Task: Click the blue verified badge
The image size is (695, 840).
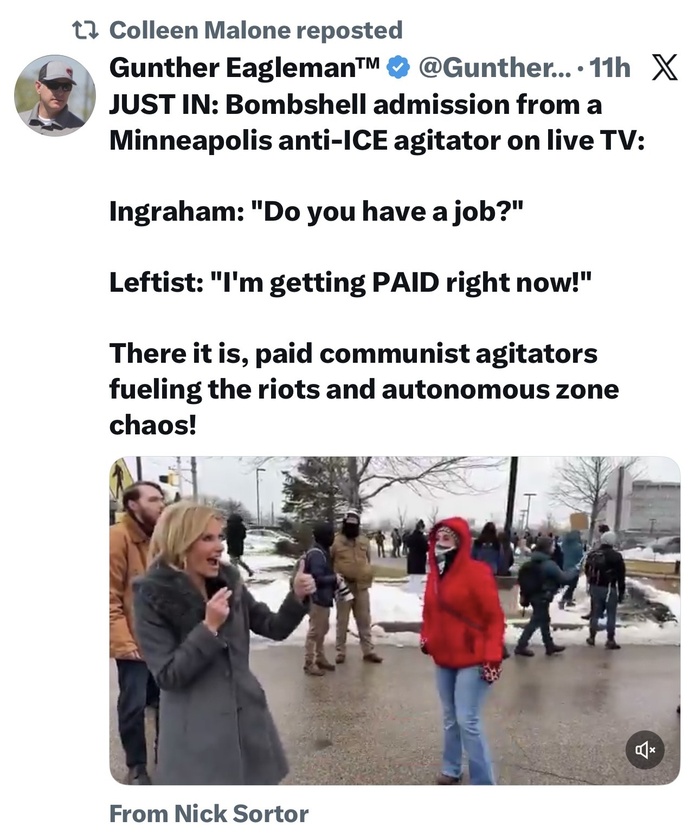Action: [398, 69]
